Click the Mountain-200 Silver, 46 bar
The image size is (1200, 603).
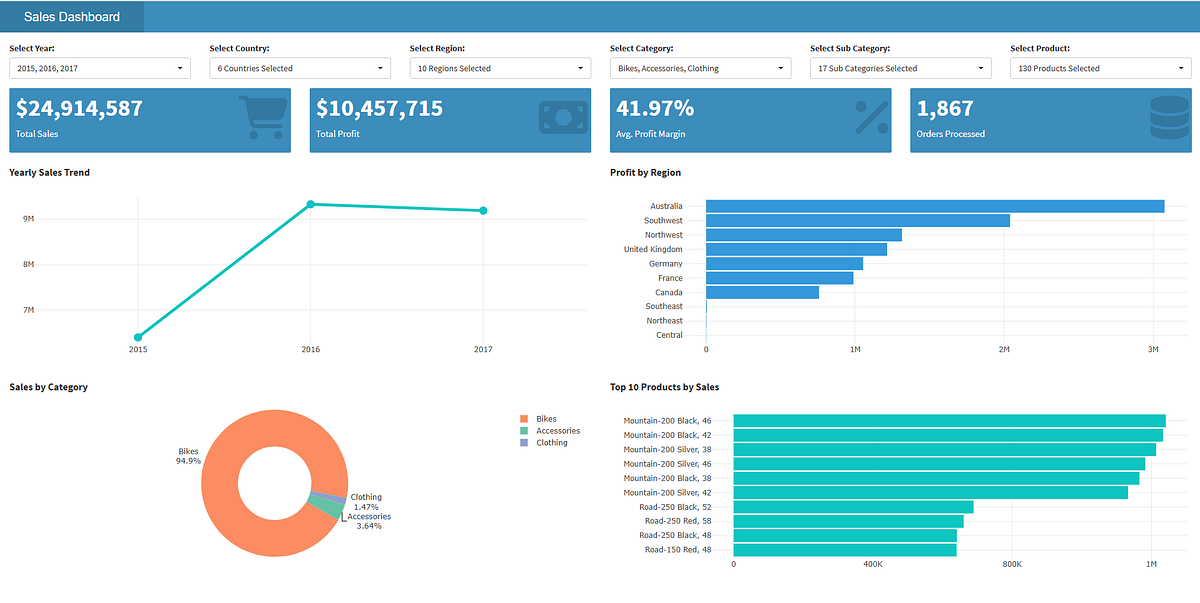coord(939,464)
